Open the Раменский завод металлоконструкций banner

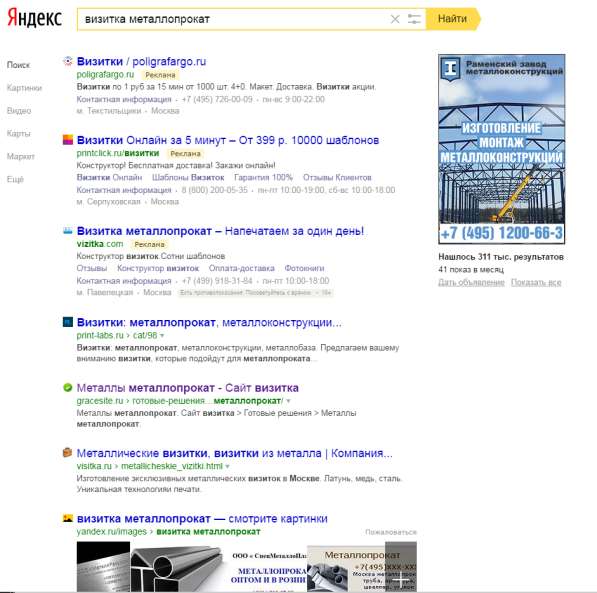[501, 149]
